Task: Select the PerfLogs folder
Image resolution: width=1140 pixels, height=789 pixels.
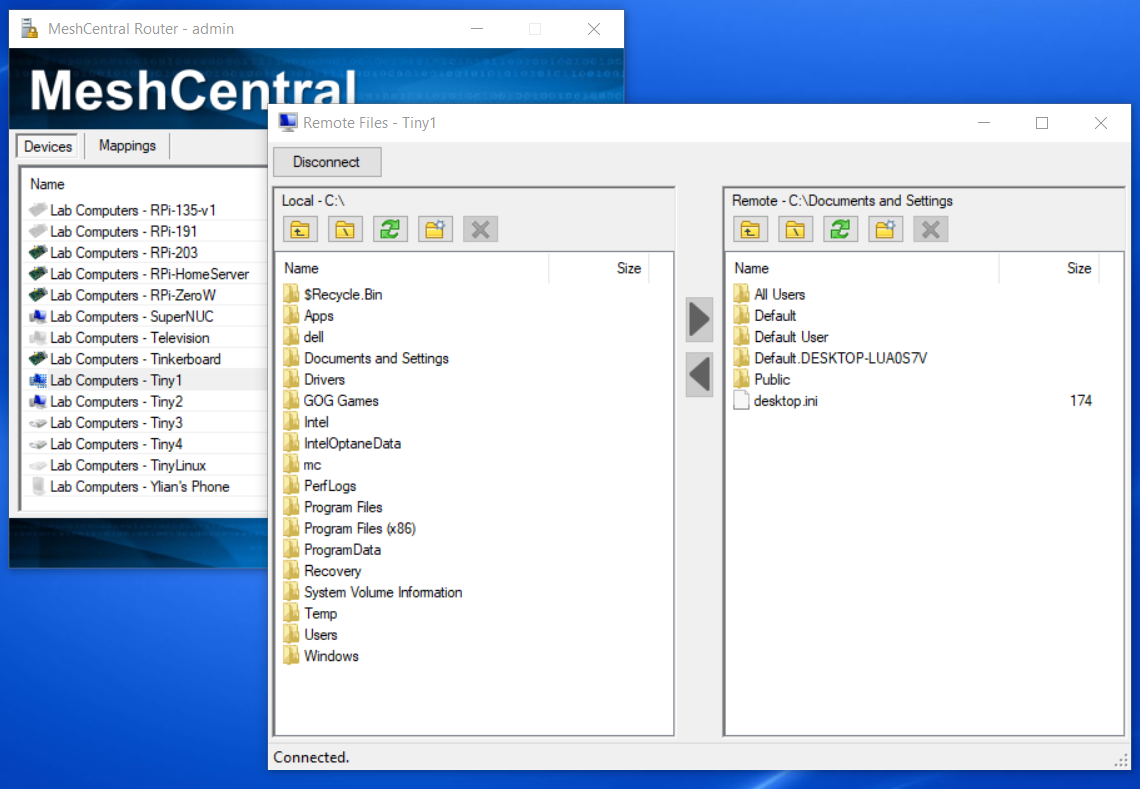Action: pyautogui.click(x=320, y=486)
